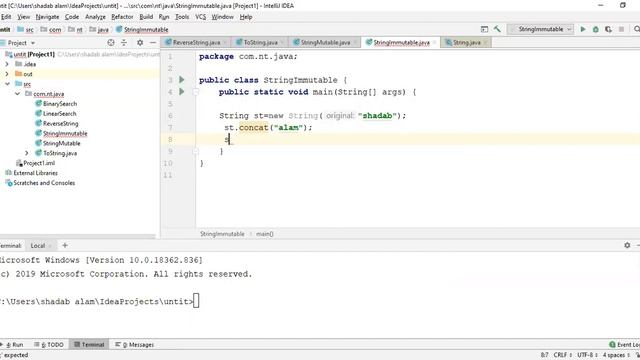The image size is (640, 360).
Task: Run with coverage icon in toolbar
Action: pyautogui.click(x=608, y=29)
